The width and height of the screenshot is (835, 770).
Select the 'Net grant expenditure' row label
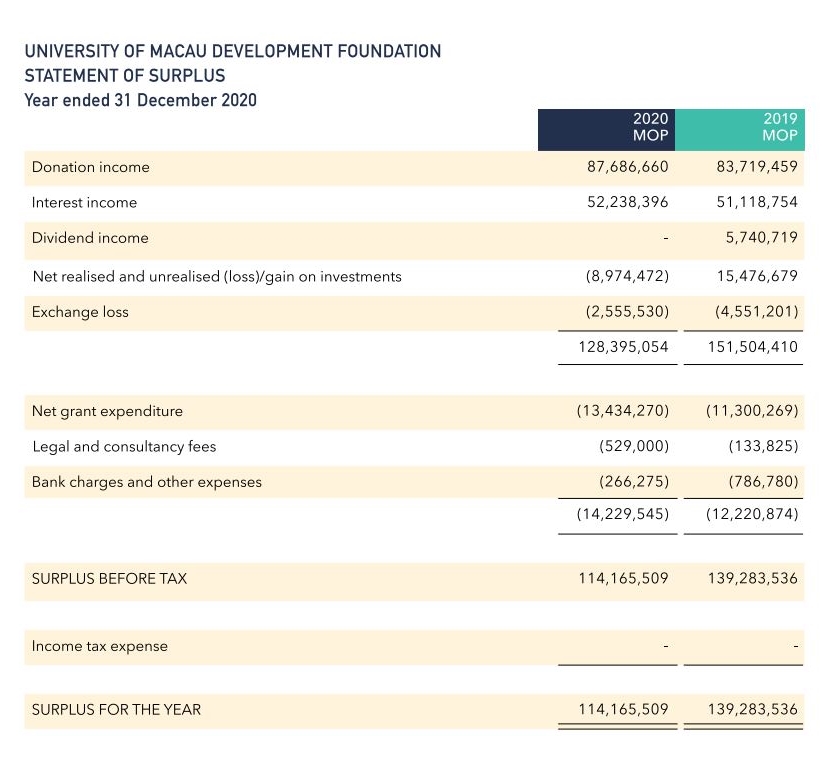107,411
